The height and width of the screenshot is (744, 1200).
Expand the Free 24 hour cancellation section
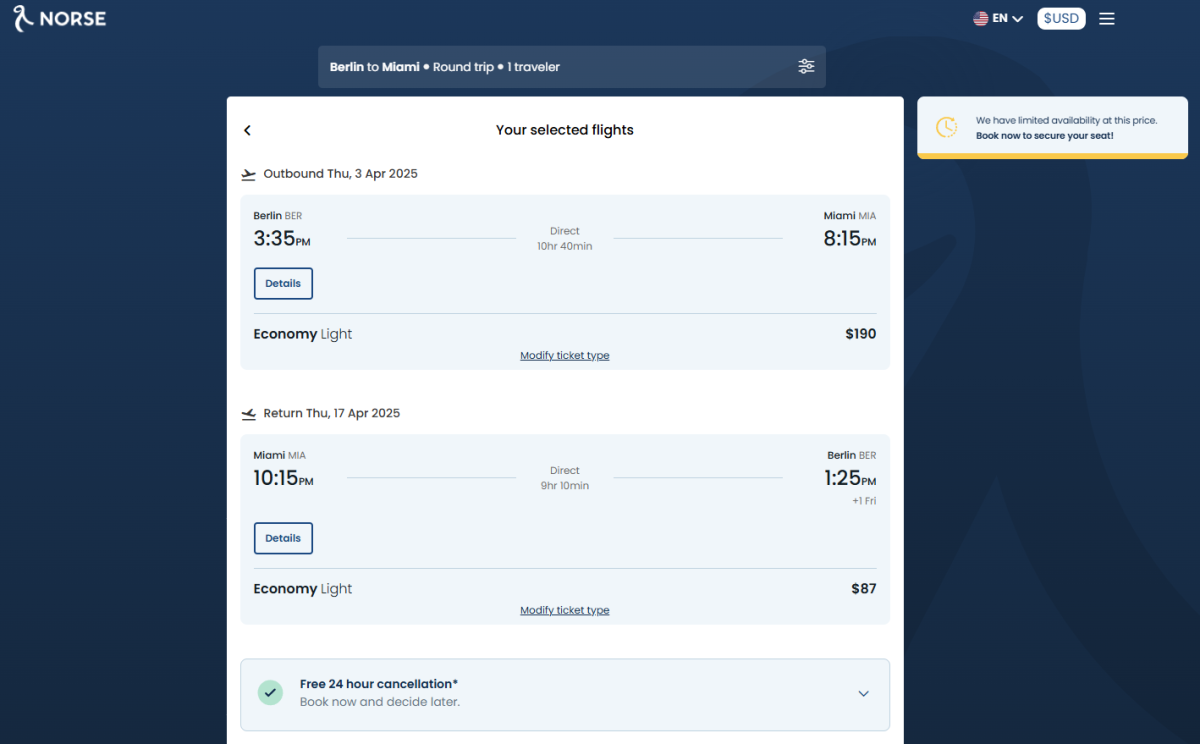click(863, 694)
